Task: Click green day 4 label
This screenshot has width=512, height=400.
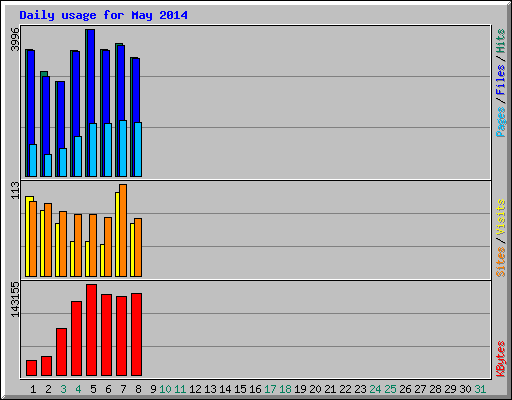Action: [78, 389]
